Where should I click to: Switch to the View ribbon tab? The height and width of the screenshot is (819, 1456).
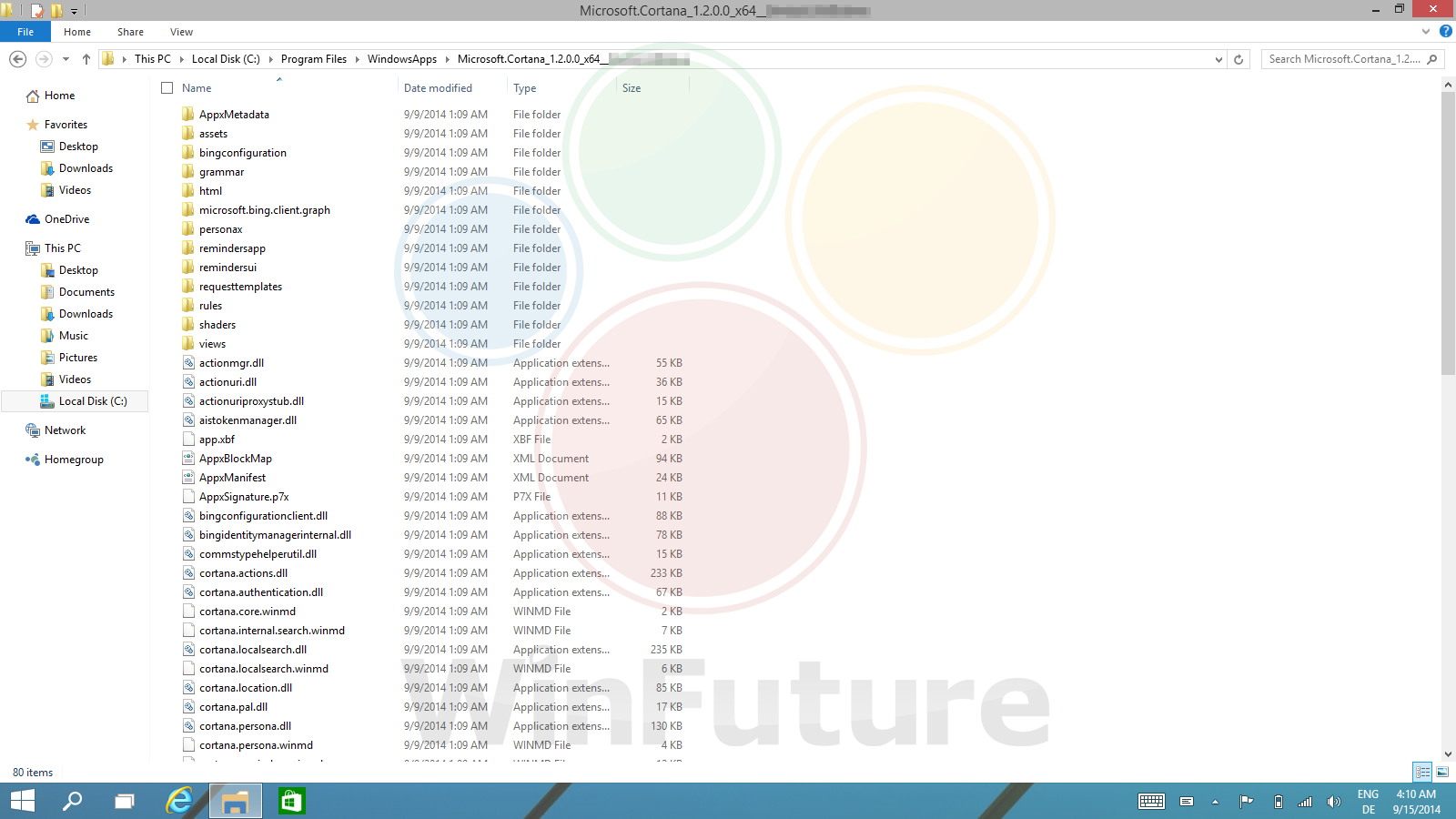click(x=181, y=32)
